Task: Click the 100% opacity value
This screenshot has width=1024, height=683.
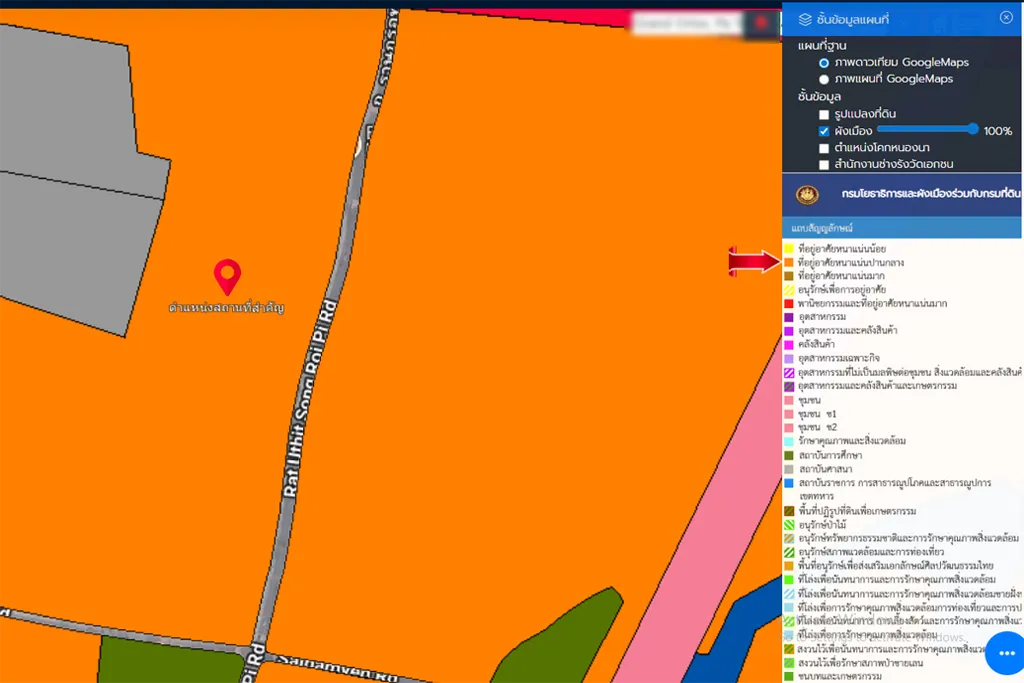Action: [x=998, y=131]
